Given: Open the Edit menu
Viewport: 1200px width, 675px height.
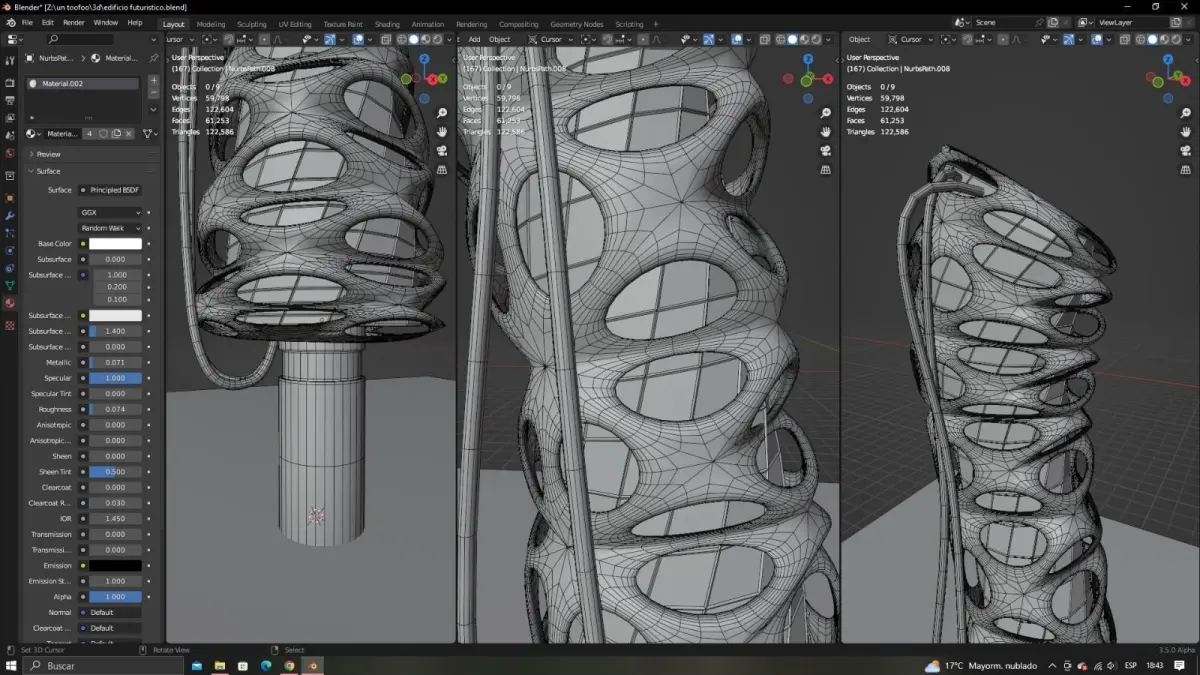Looking at the screenshot, I should (x=47, y=22).
